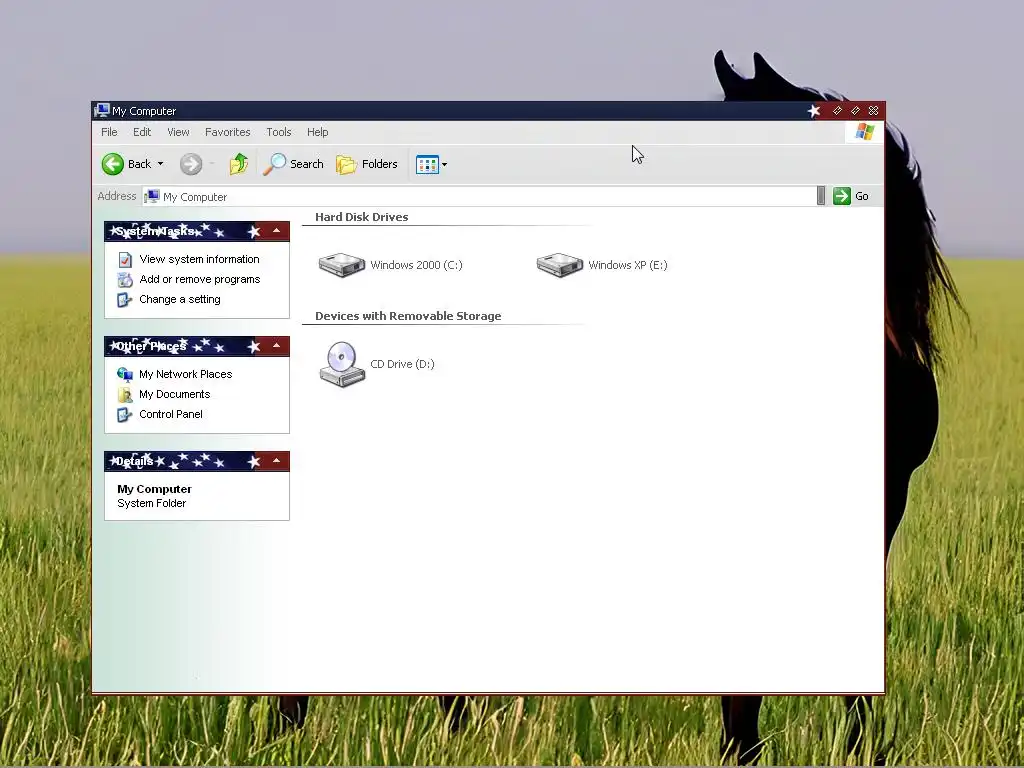Click the Other Places panel header title
The image size is (1024, 768).
tap(151, 346)
